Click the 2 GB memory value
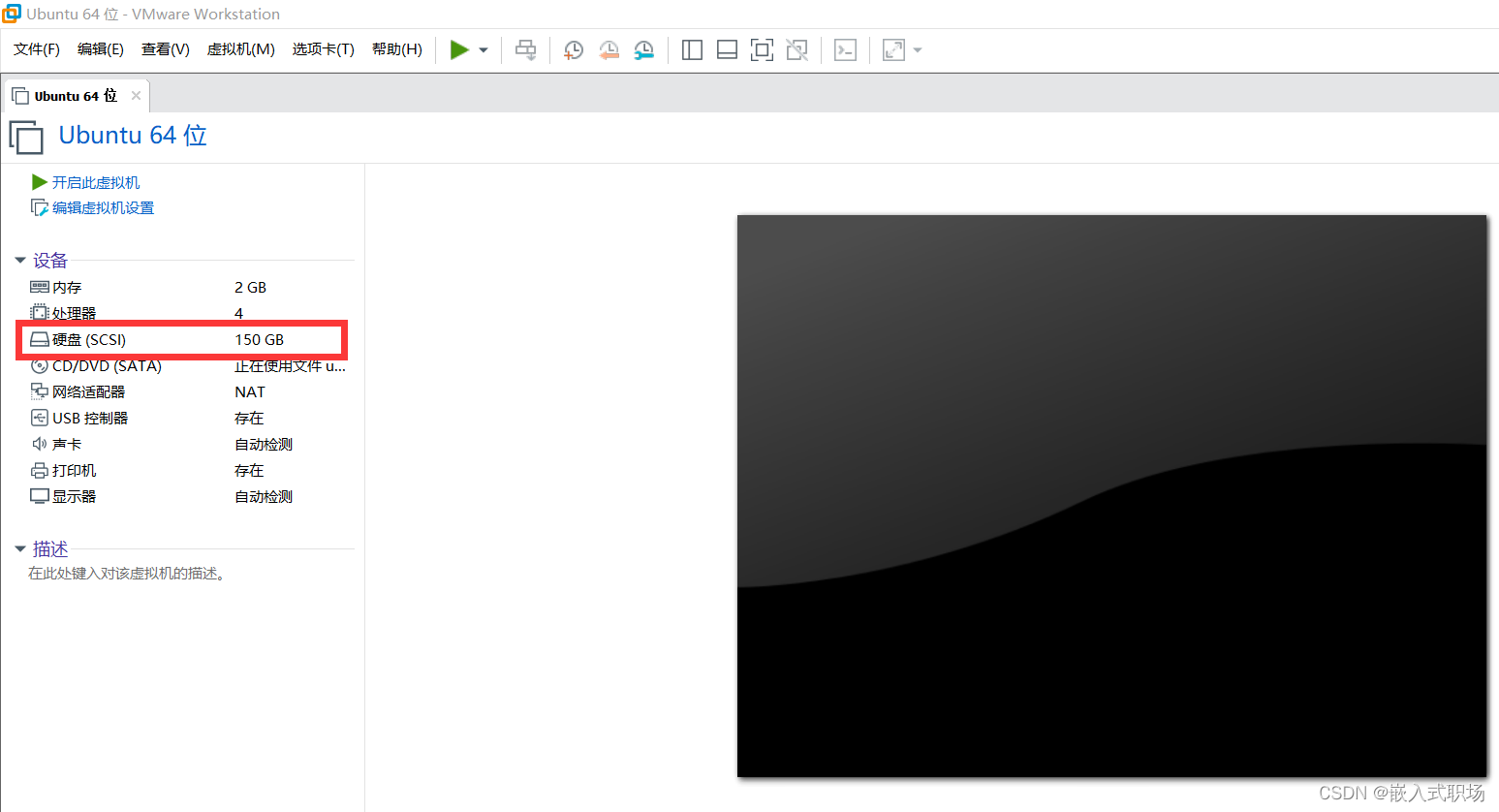 (250, 287)
